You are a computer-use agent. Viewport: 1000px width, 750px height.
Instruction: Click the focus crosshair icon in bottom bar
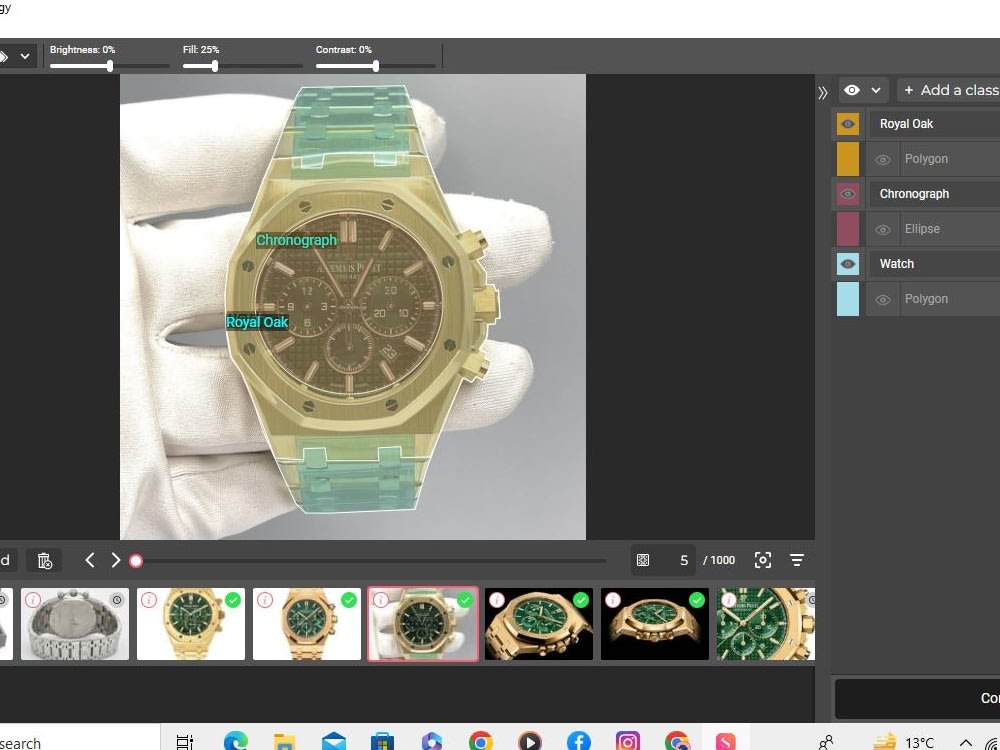[x=763, y=560]
